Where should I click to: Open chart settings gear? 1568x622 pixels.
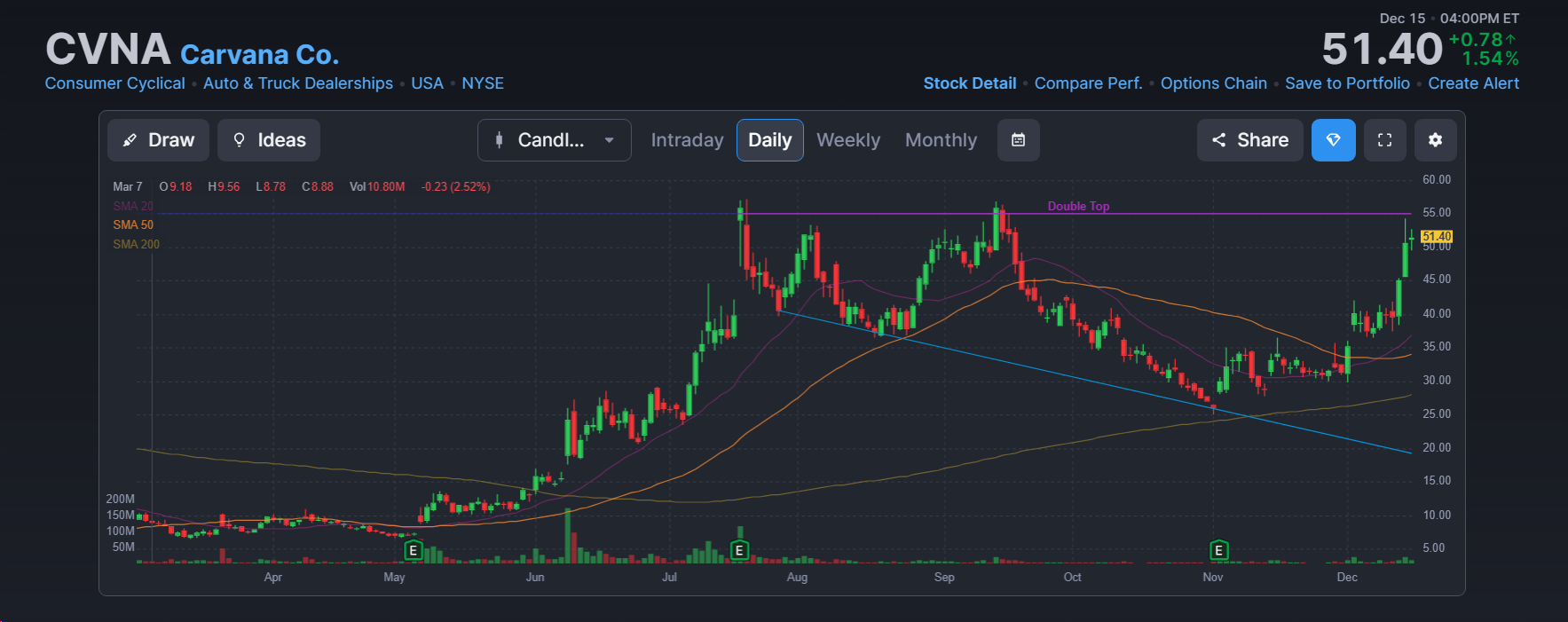point(1436,140)
